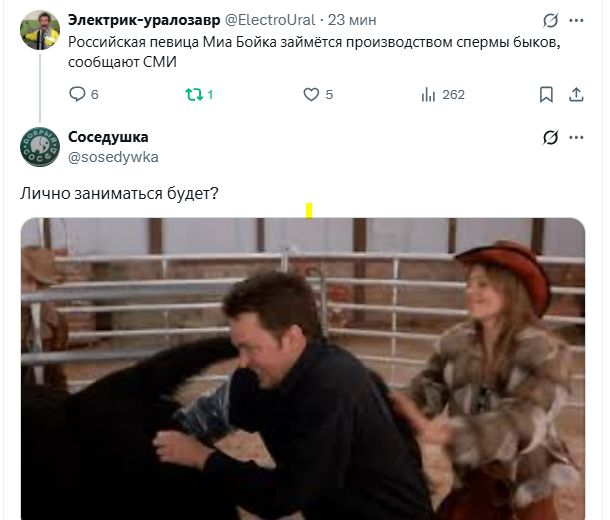The image size is (610, 520).
Task: Open Соседушка's round green avatar
Action: [x=40, y=147]
